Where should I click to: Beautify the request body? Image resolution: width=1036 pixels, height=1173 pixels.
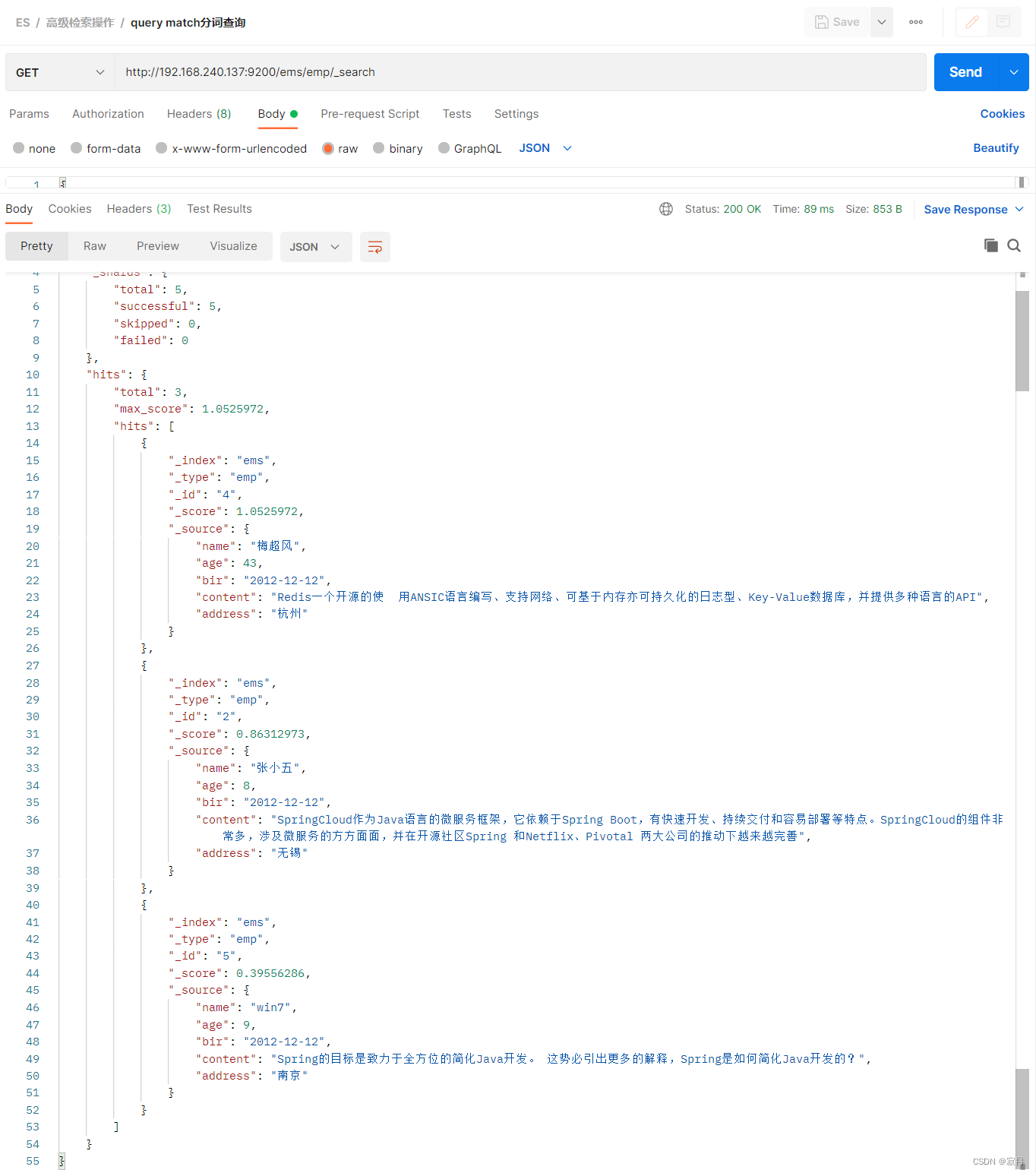(x=997, y=148)
